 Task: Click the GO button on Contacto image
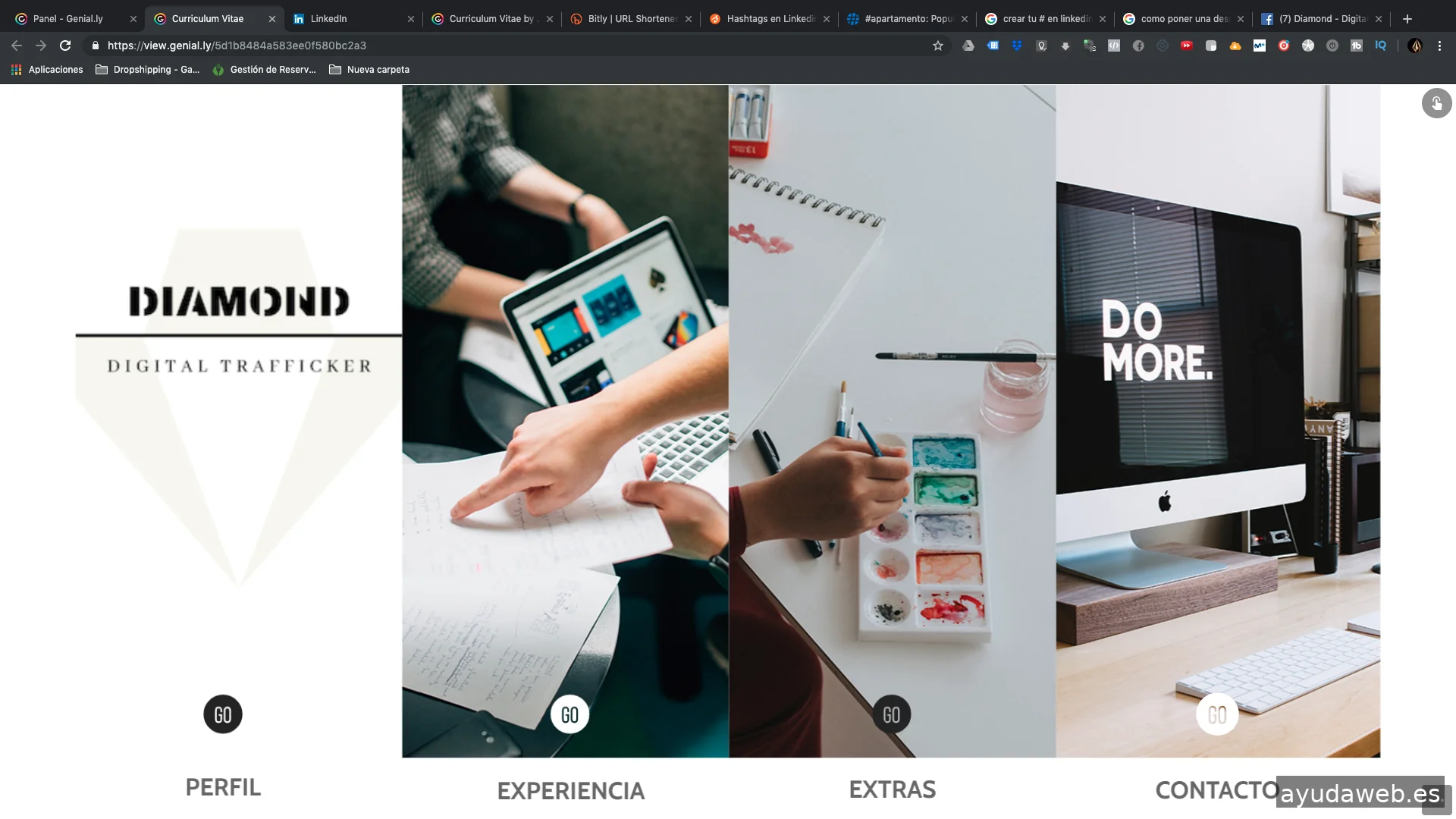click(1217, 714)
